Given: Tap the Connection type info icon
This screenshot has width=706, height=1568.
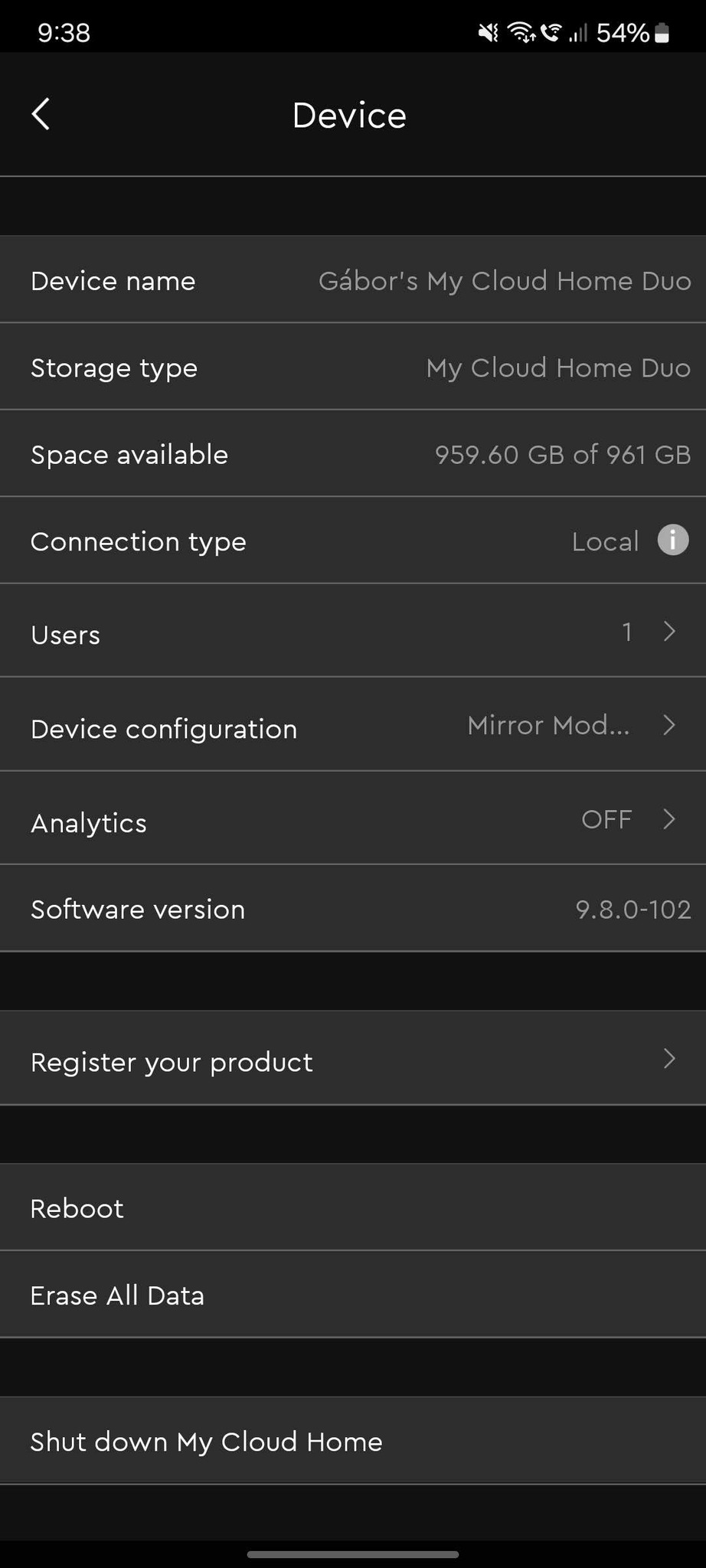Looking at the screenshot, I should click(x=672, y=541).
